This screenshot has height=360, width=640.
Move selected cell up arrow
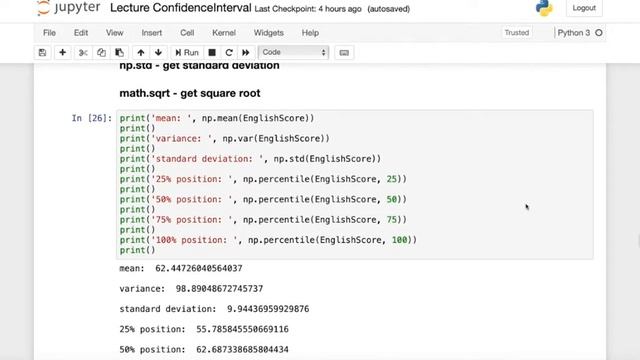tap(141, 53)
